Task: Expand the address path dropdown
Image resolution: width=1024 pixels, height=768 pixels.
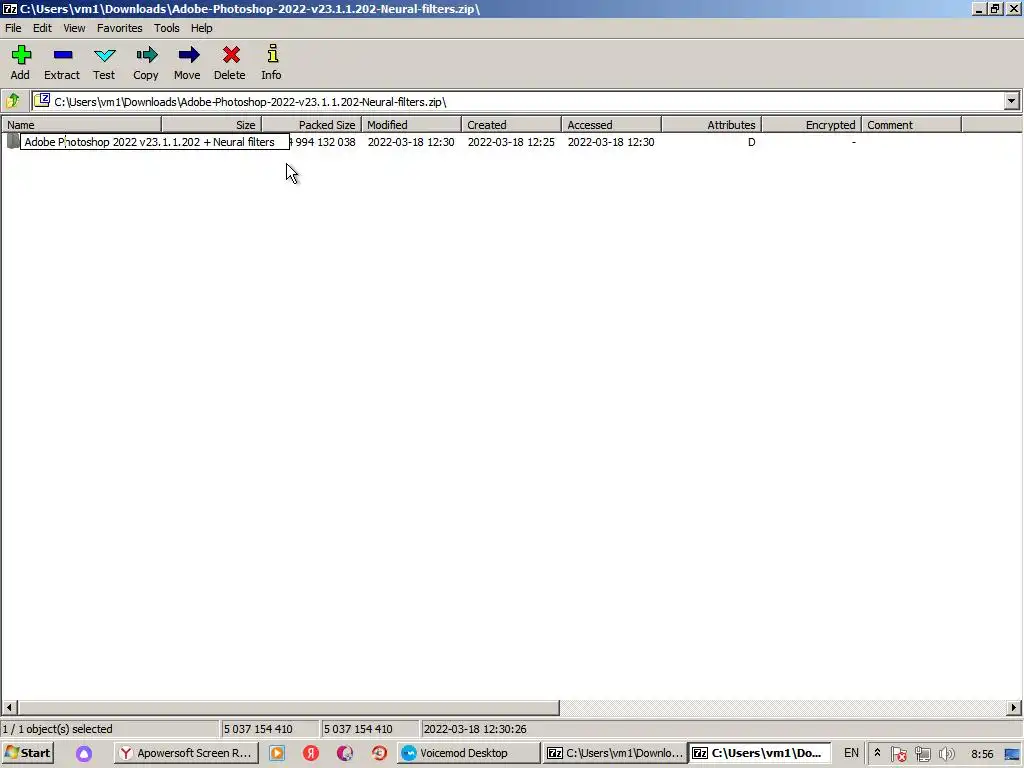Action: [1012, 101]
